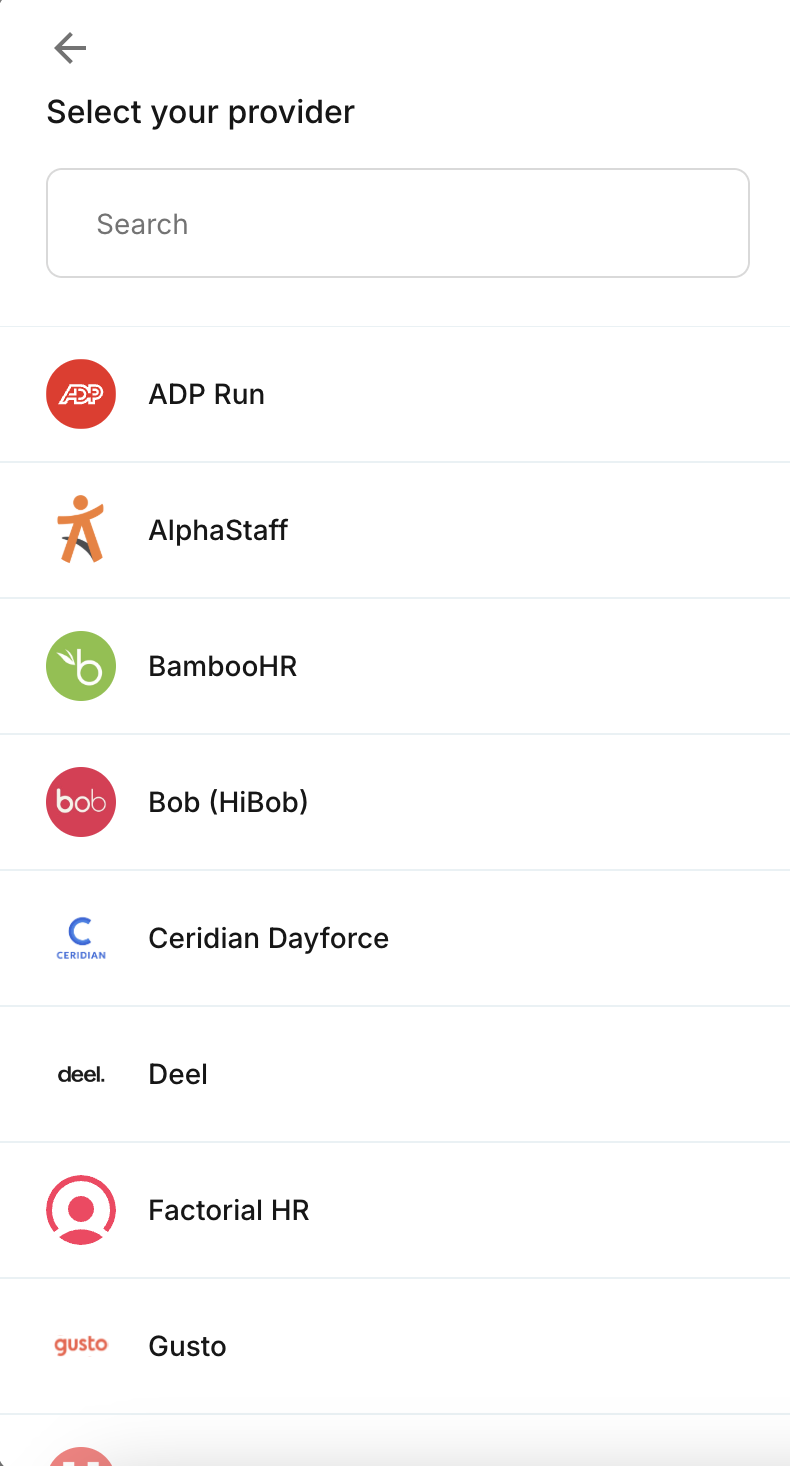The width and height of the screenshot is (790, 1466).
Task: Click the deel. logo icon
Action: coord(81,1074)
